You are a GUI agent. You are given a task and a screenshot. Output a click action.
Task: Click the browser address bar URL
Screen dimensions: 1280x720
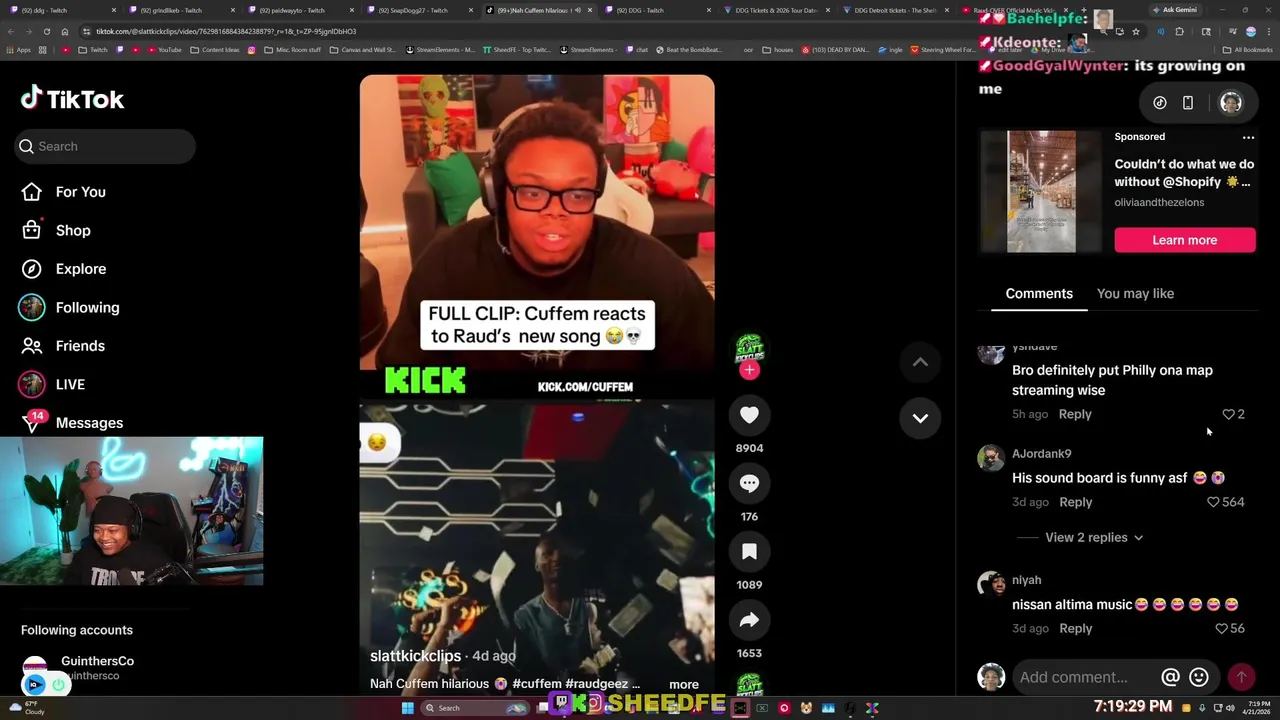click(226, 31)
